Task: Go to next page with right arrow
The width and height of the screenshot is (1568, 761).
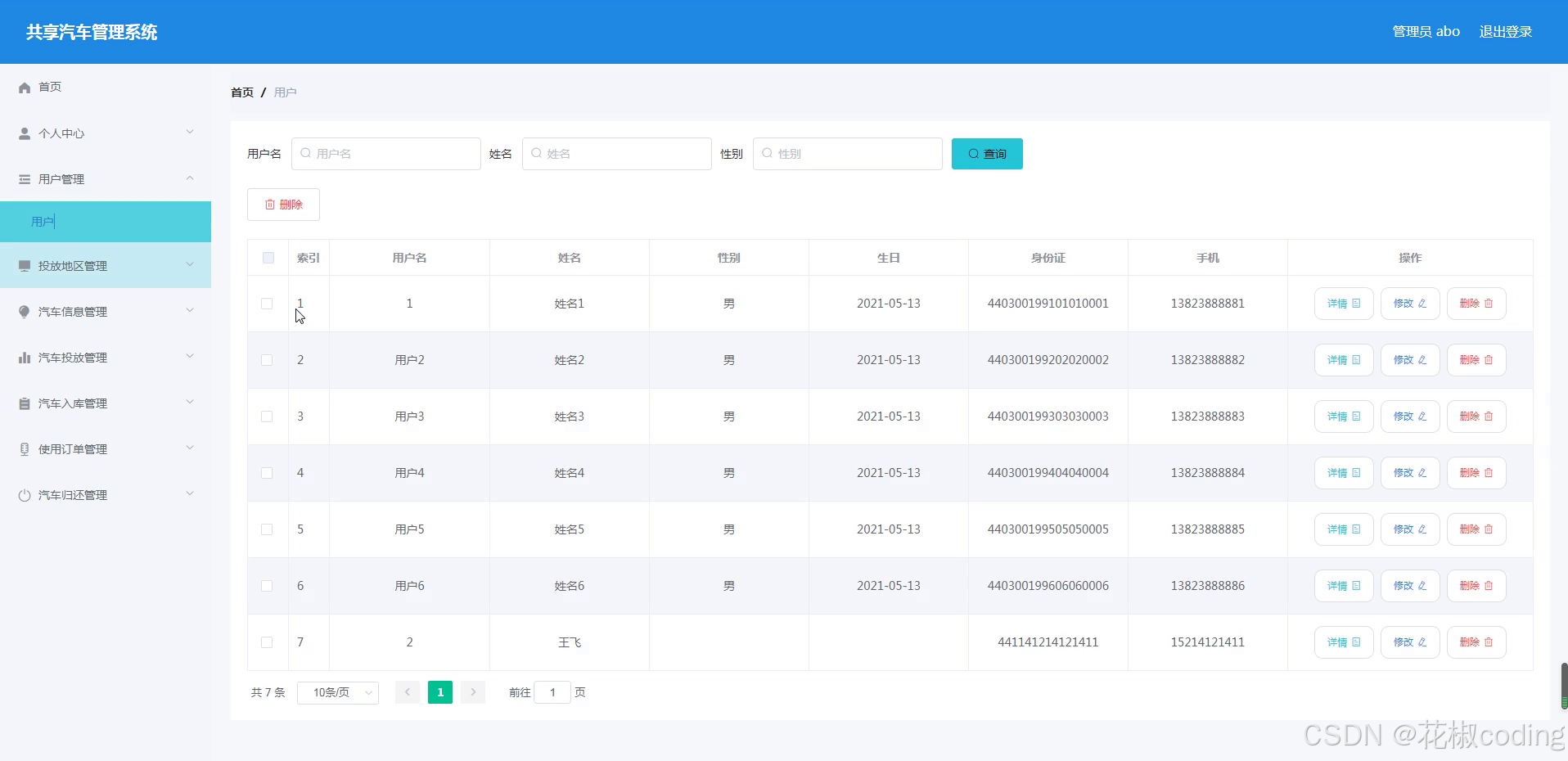Action: click(473, 692)
